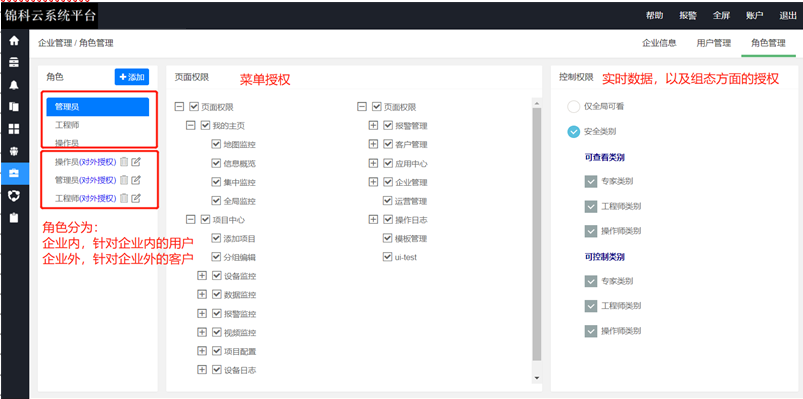Edit the 管理员(对外授权) role via its pencil icon
This screenshot has width=803, height=399.
pos(136,180)
